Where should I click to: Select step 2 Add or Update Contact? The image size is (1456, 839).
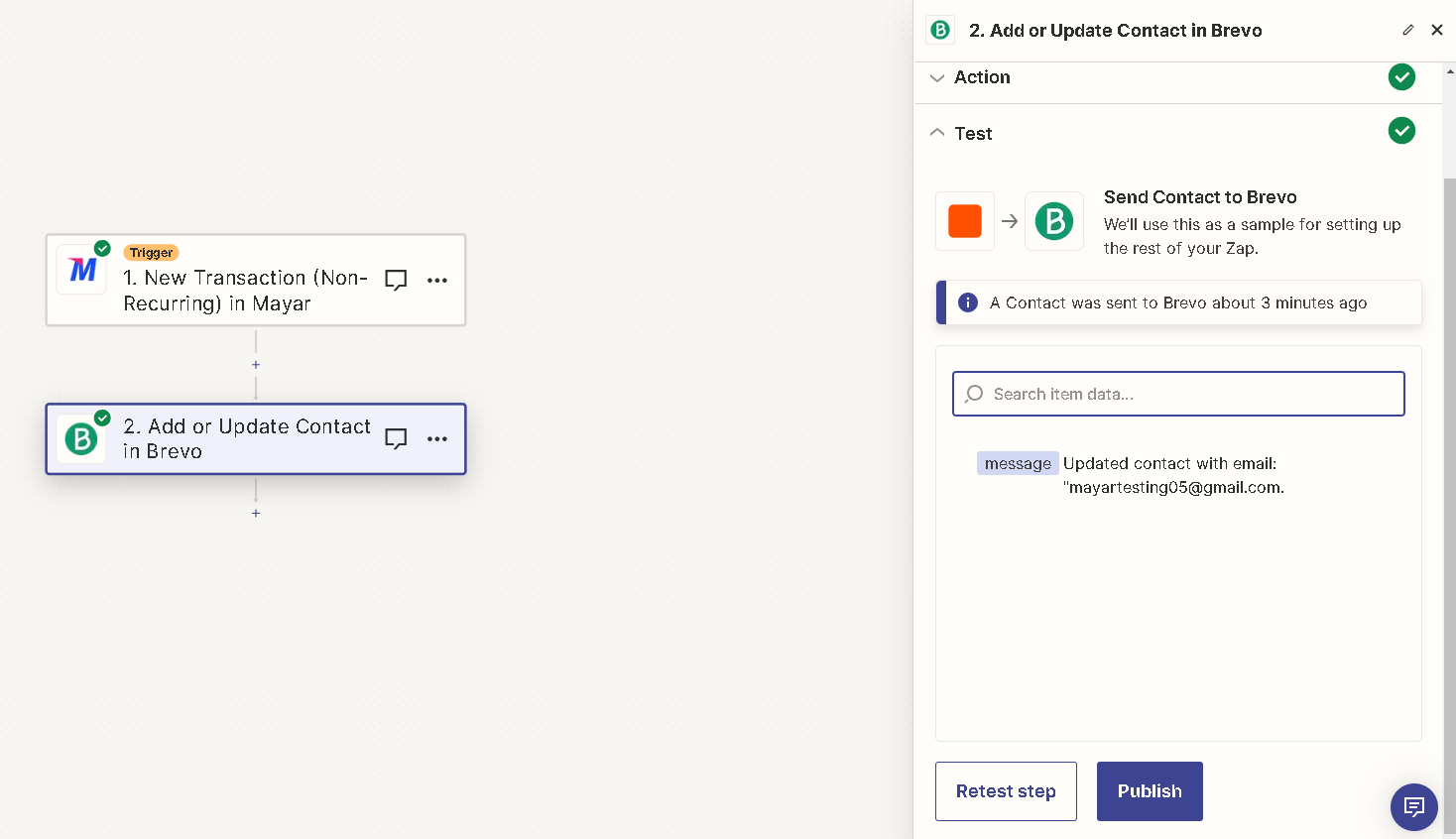pyautogui.click(x=256, y=439)
